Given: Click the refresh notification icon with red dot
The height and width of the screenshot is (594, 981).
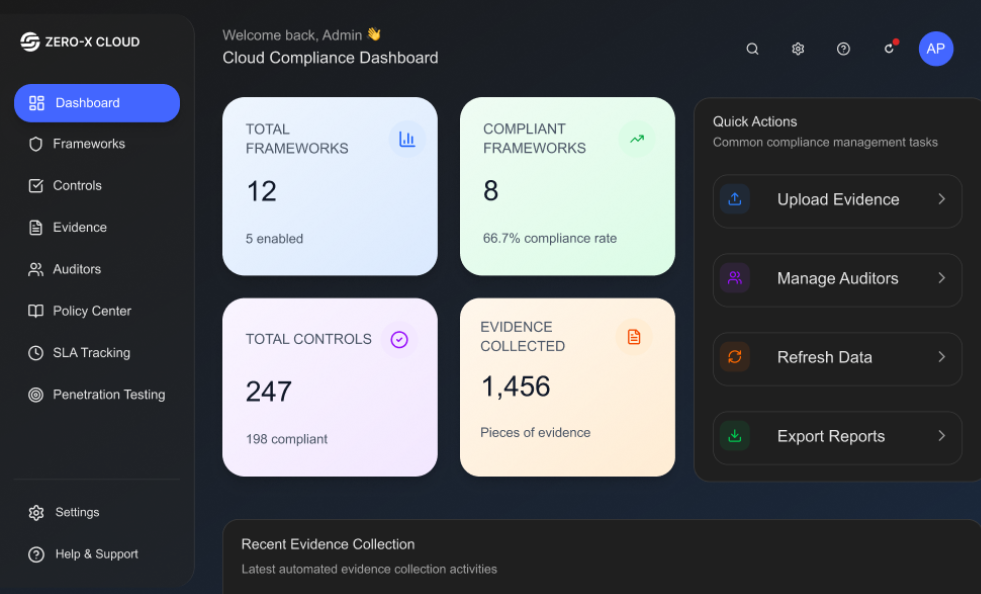Looking at the screenshot, I should [x=889, y=48].
